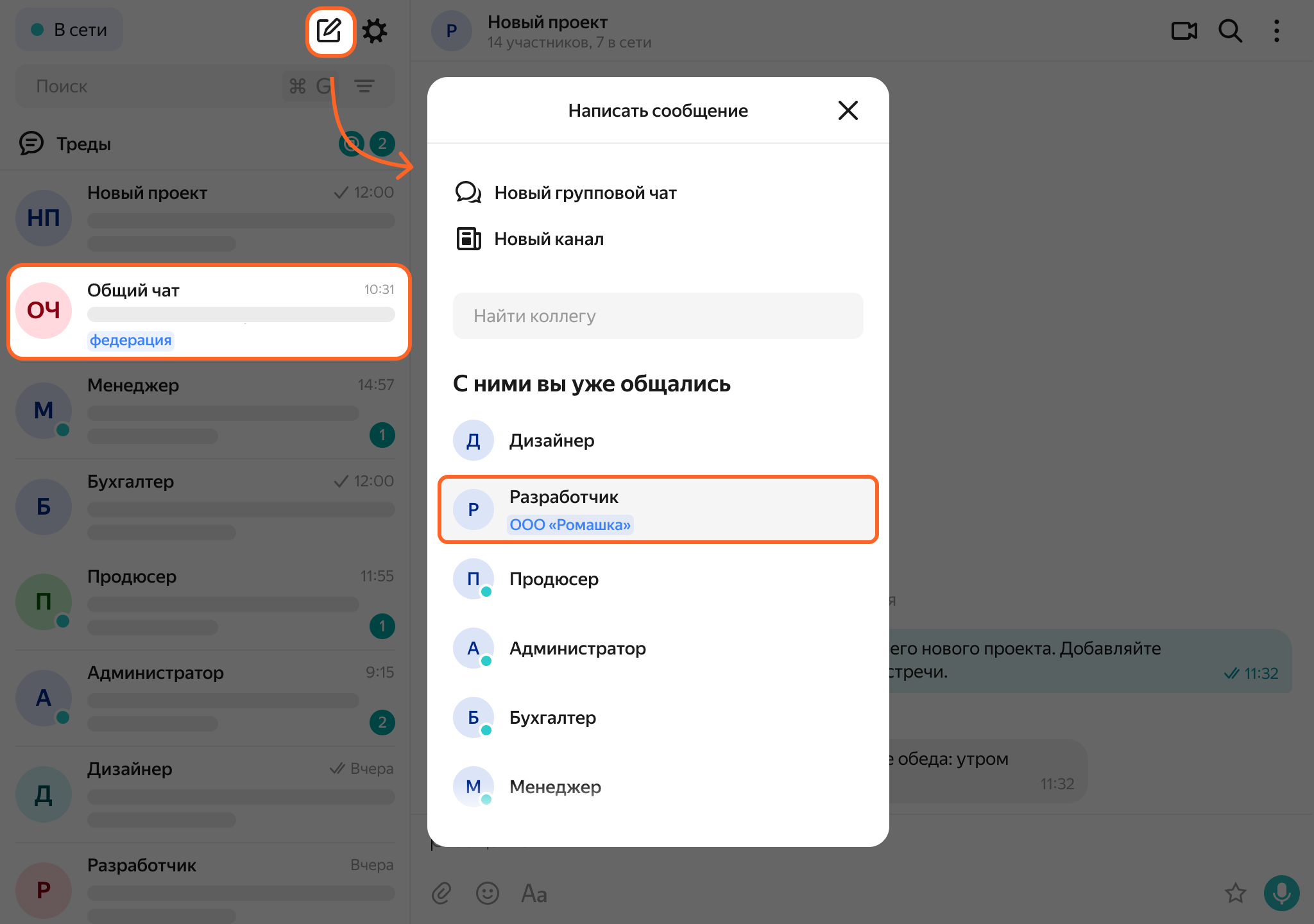
Task: Choose Разработчик from ООО «Ромашка»
Action: point(658,509)
